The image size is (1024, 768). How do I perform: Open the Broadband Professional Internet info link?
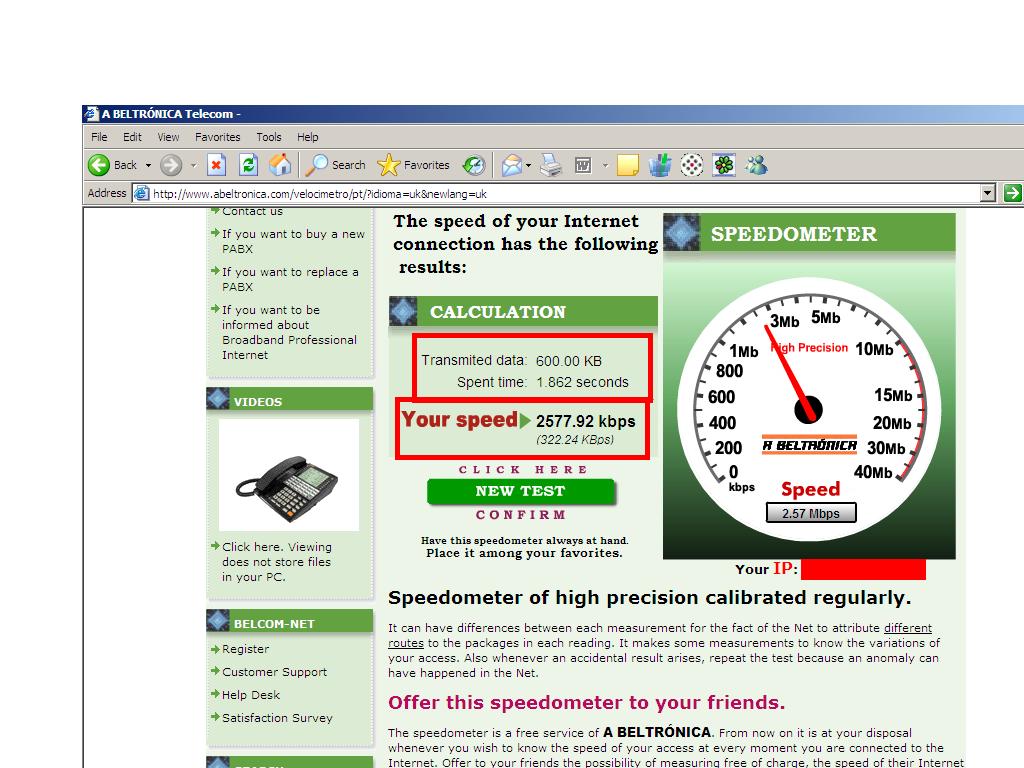[289, 332]
